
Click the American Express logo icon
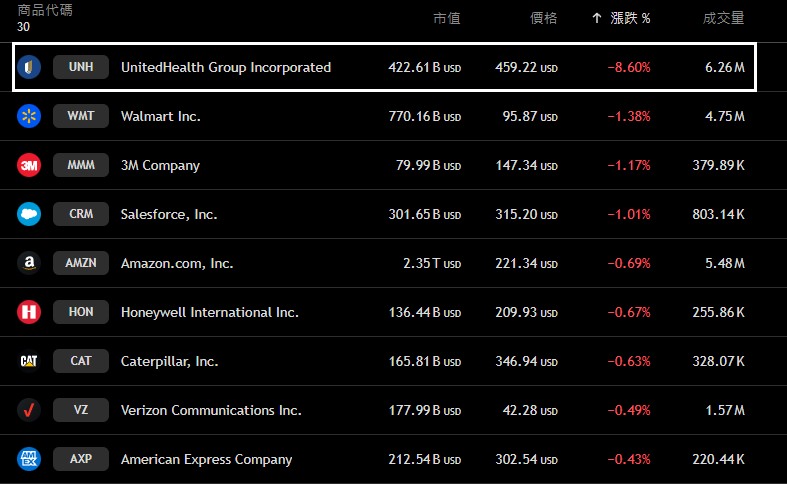click(x=29, y=459)
